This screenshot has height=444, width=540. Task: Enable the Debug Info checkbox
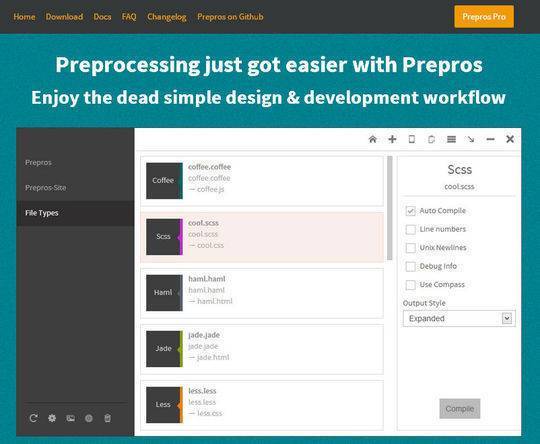[411, 266]
